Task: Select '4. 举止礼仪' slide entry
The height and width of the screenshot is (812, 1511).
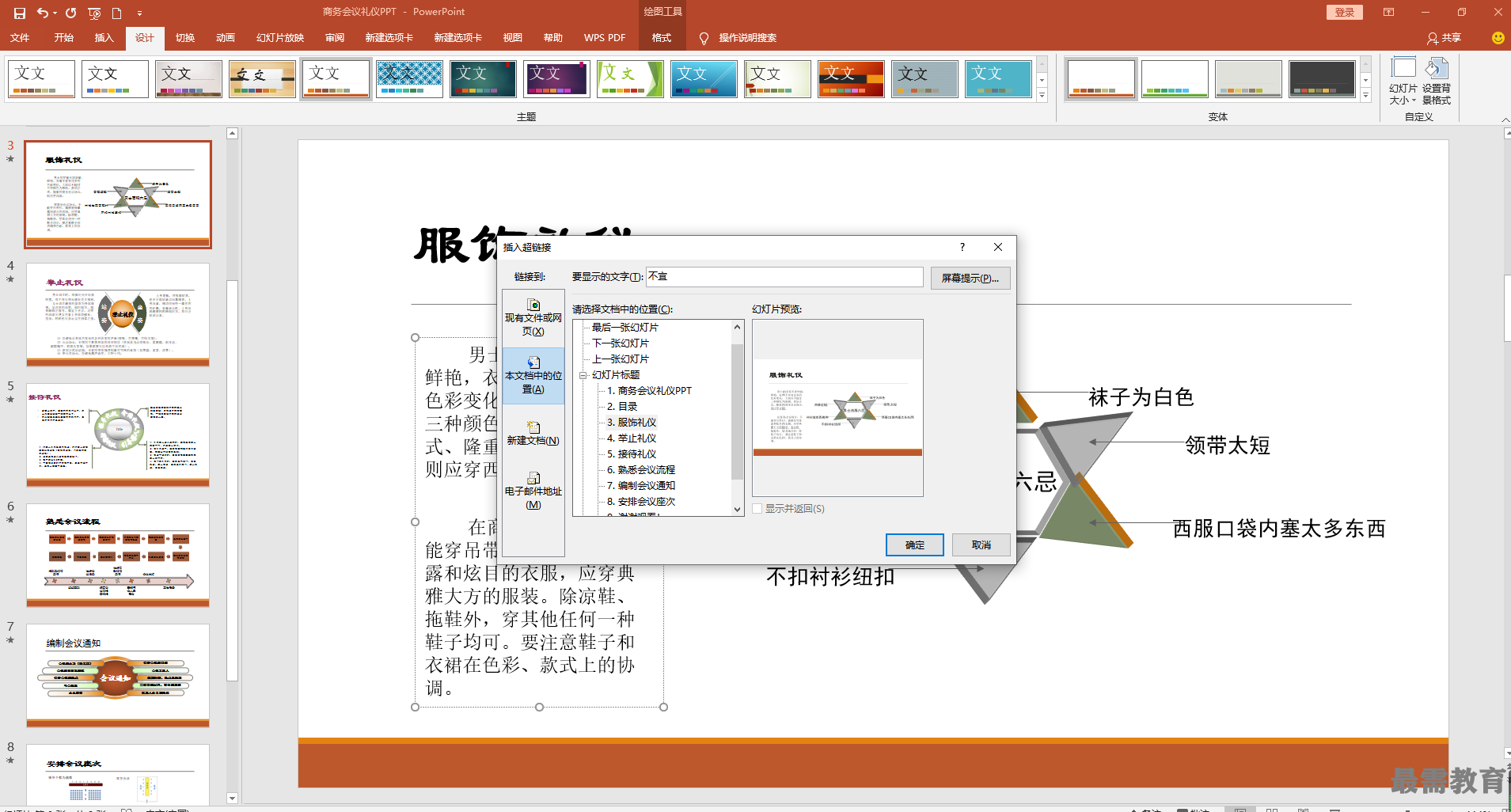Action: [632, 438]
